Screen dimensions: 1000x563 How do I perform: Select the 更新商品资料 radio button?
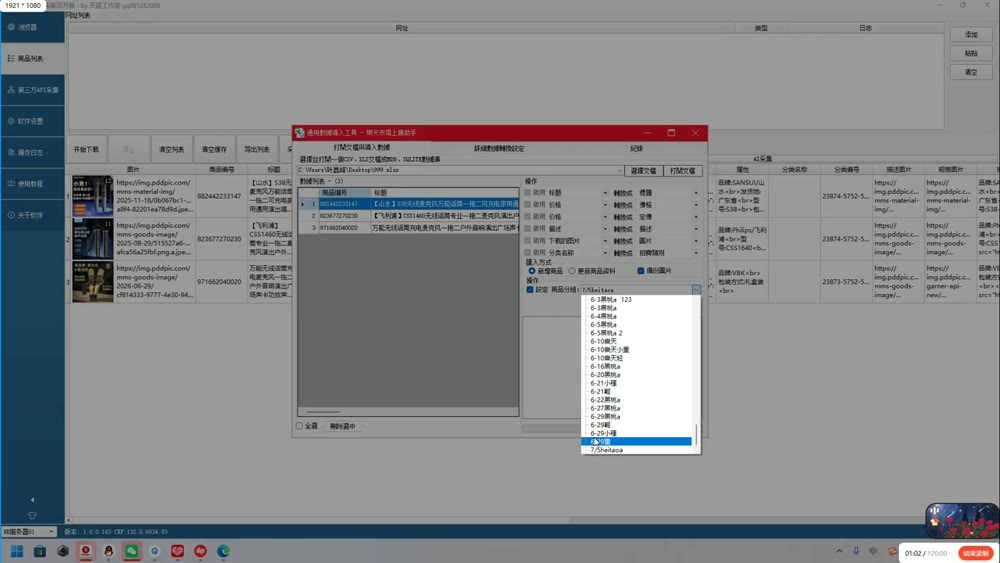[x=572, y=271]
